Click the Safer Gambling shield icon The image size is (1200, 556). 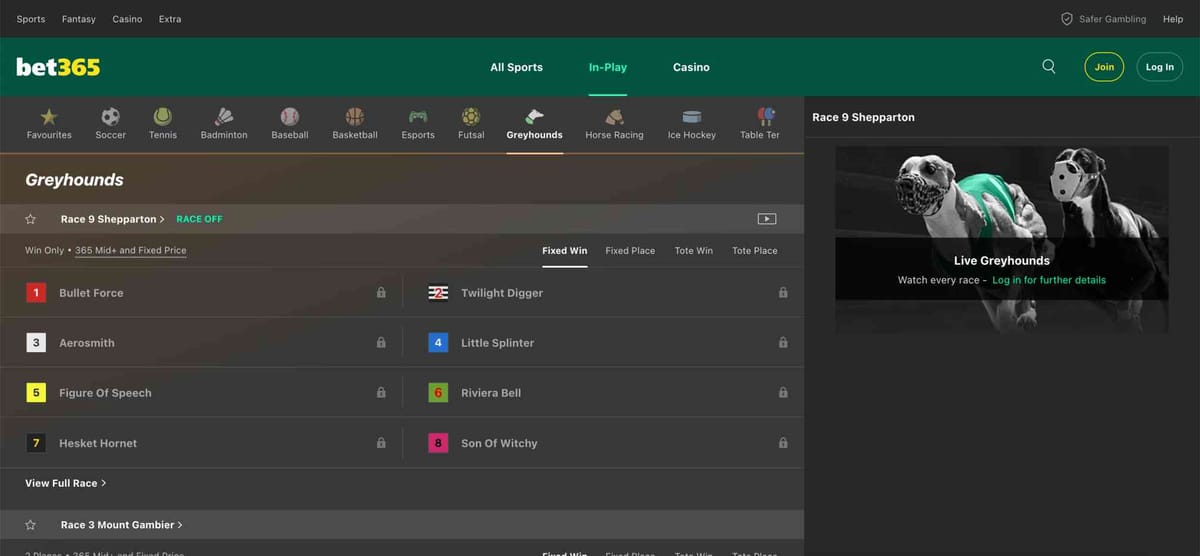1067,19
